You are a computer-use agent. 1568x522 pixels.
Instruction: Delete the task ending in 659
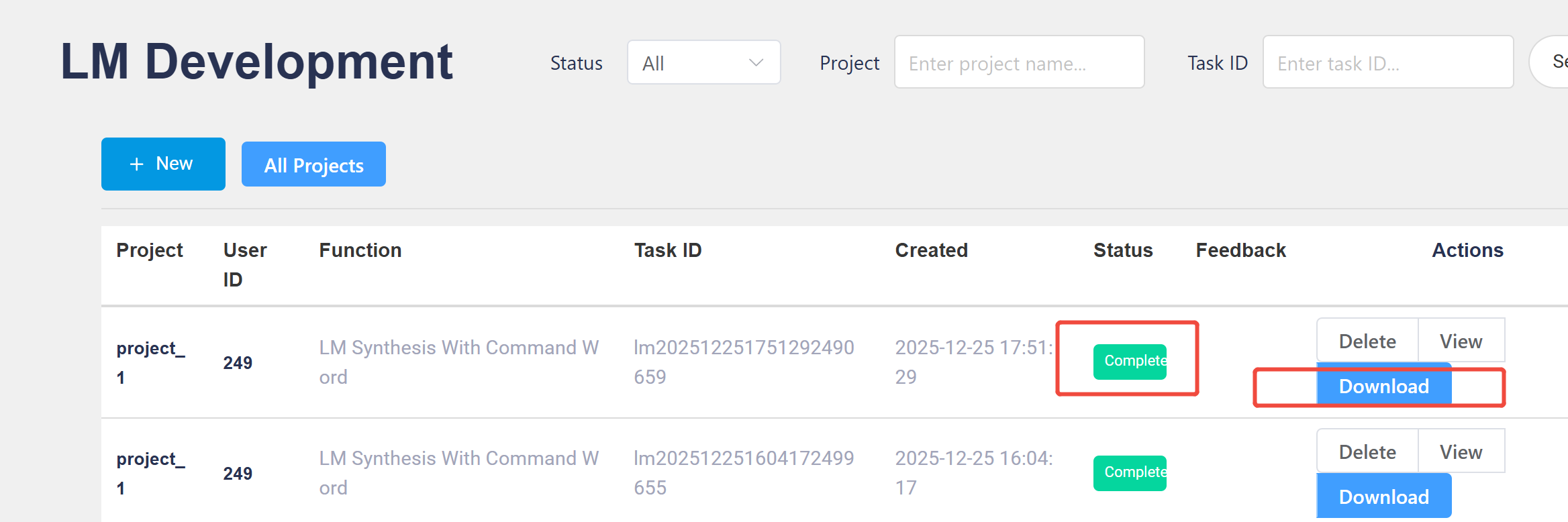[x=1367, y=342]
